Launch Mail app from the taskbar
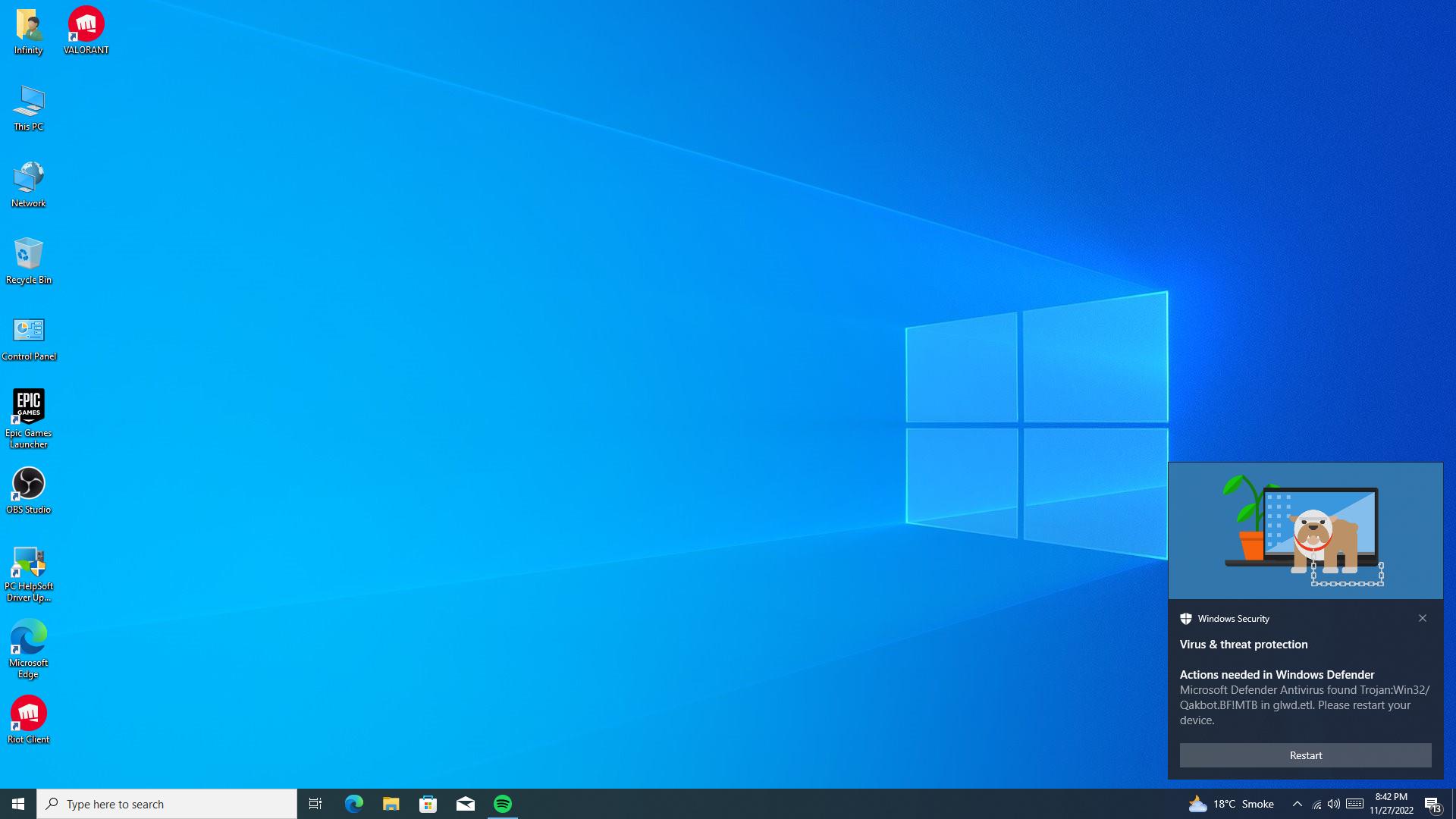Viewport: 1456px width, 819px height. (x=466, y=804)
